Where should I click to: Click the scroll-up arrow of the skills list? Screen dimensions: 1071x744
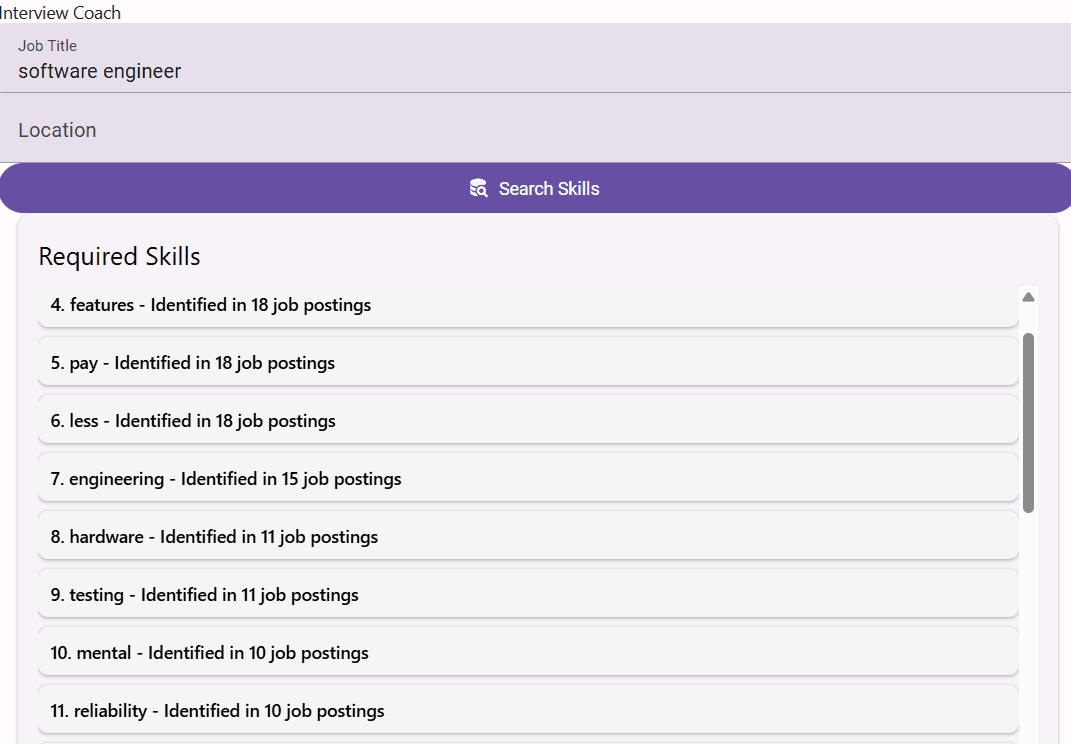click(1028, 297)
